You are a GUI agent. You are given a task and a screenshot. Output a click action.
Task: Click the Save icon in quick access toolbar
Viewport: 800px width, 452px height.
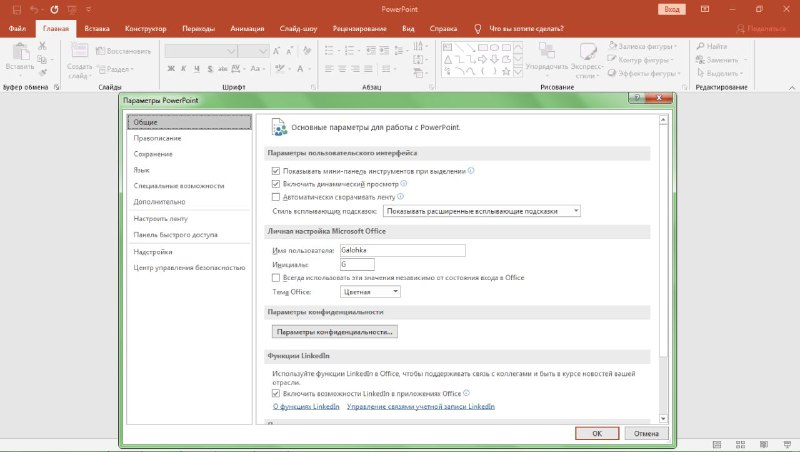17,9
